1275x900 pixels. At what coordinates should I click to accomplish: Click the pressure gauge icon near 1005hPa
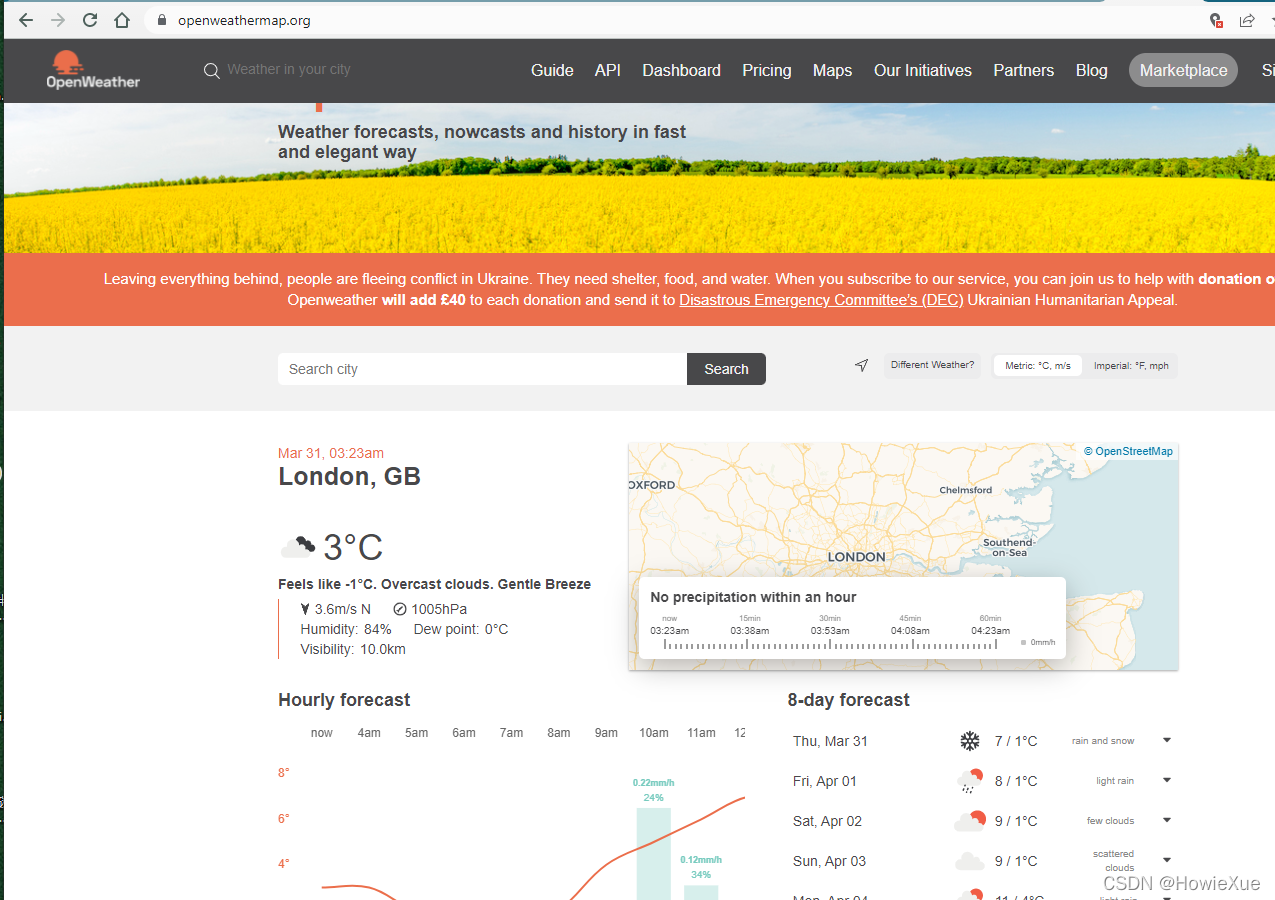[400, 609]
